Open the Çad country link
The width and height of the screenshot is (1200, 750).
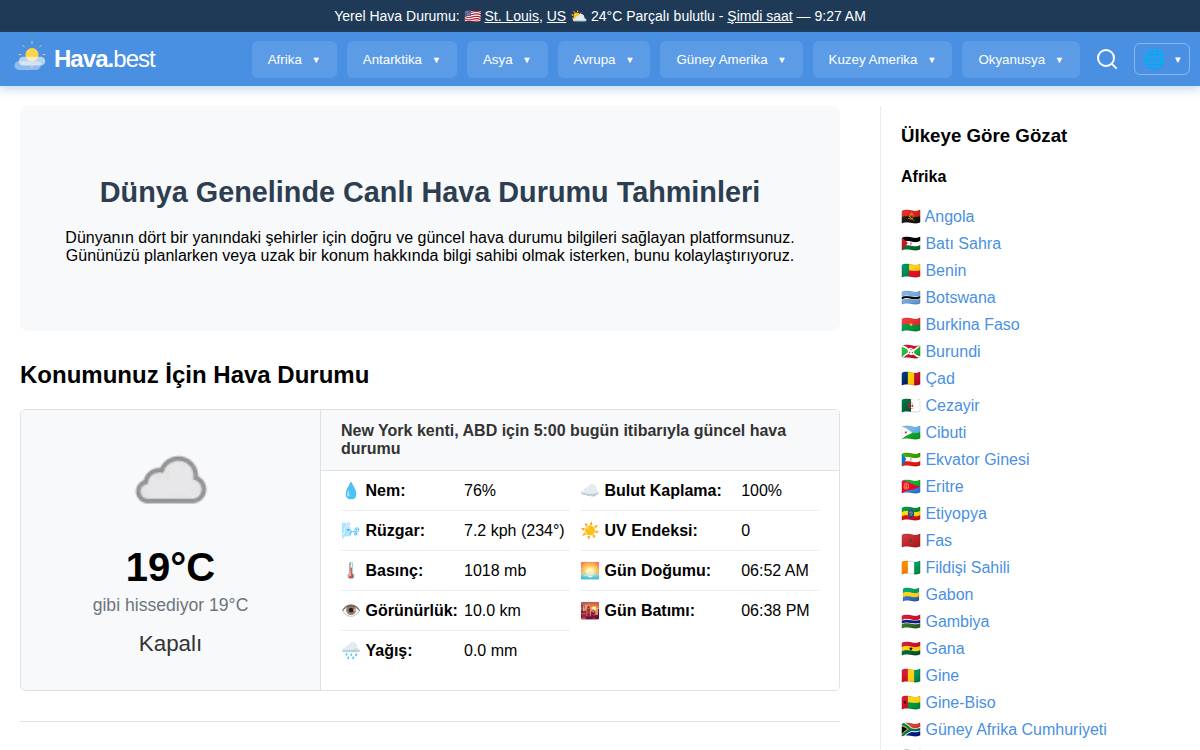tap(940, 378)
